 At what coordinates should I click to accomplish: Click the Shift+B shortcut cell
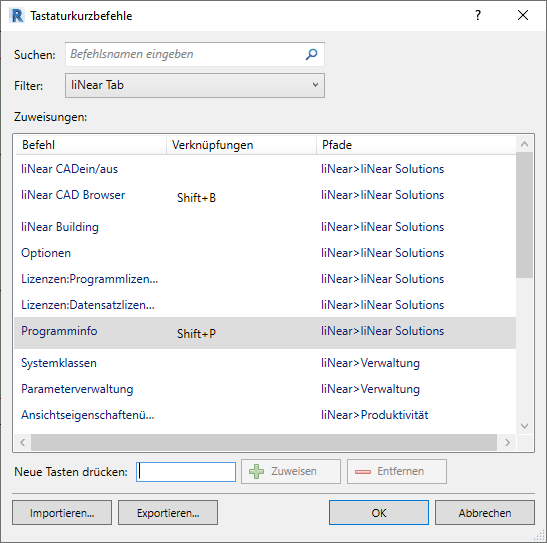tap(196, 198)
